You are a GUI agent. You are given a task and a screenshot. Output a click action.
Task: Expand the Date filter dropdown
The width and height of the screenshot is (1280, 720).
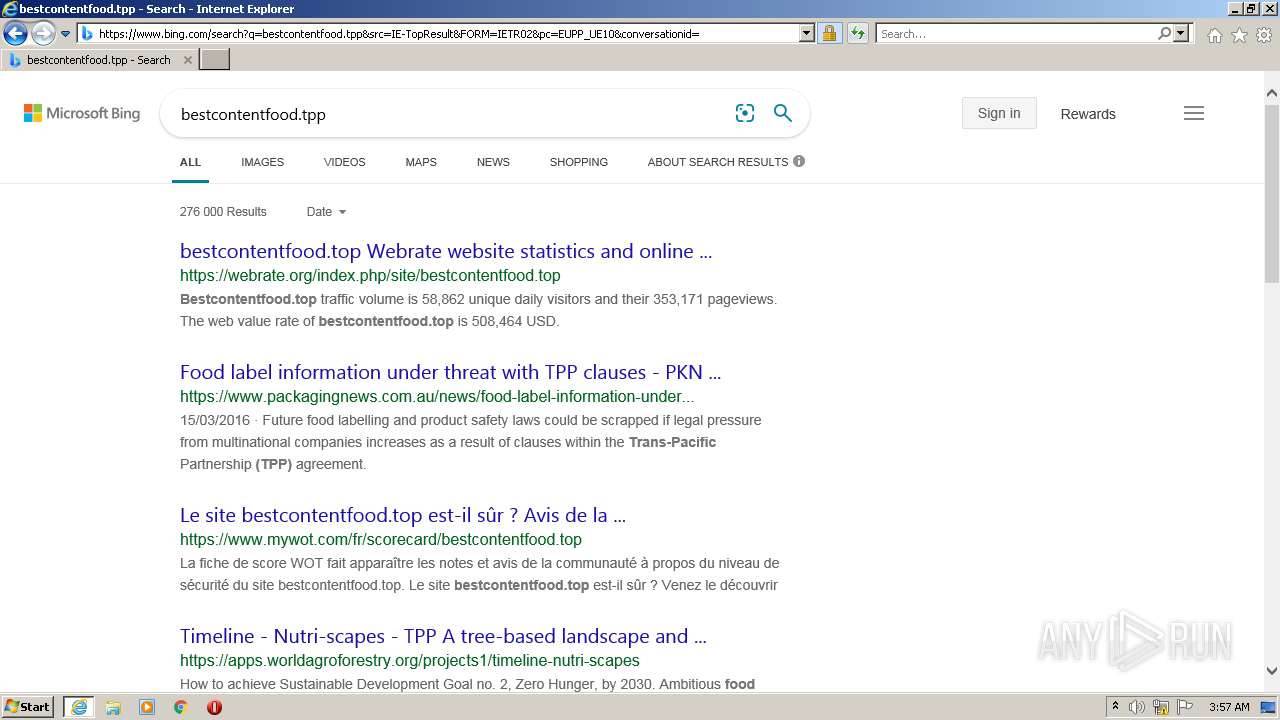click(x=326, y=212)
